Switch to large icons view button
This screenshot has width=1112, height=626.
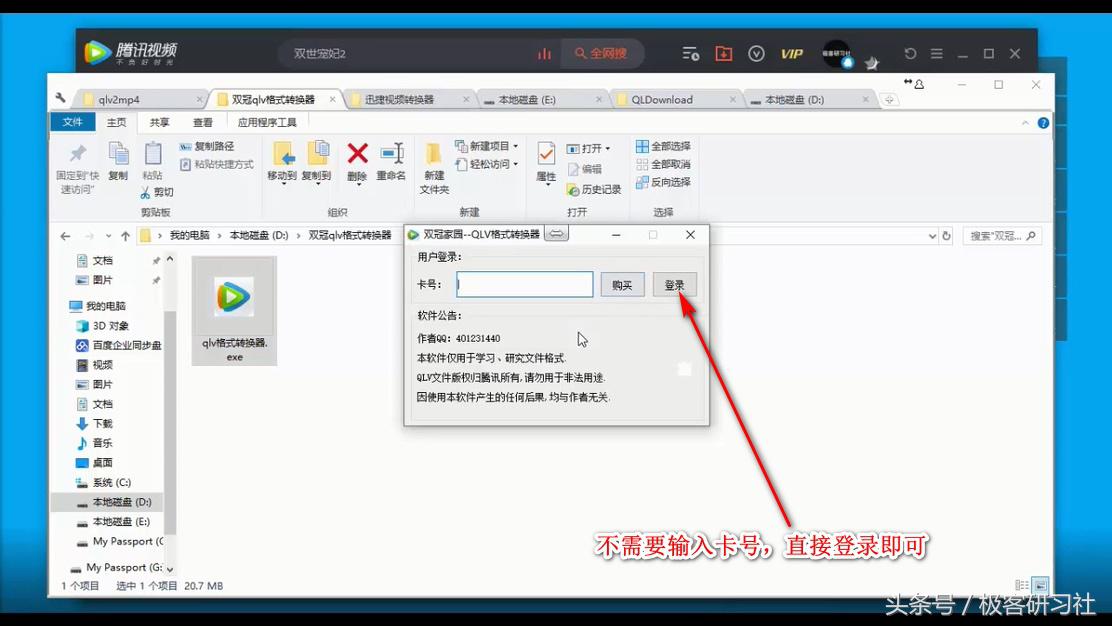click(x=1040, y=586)
